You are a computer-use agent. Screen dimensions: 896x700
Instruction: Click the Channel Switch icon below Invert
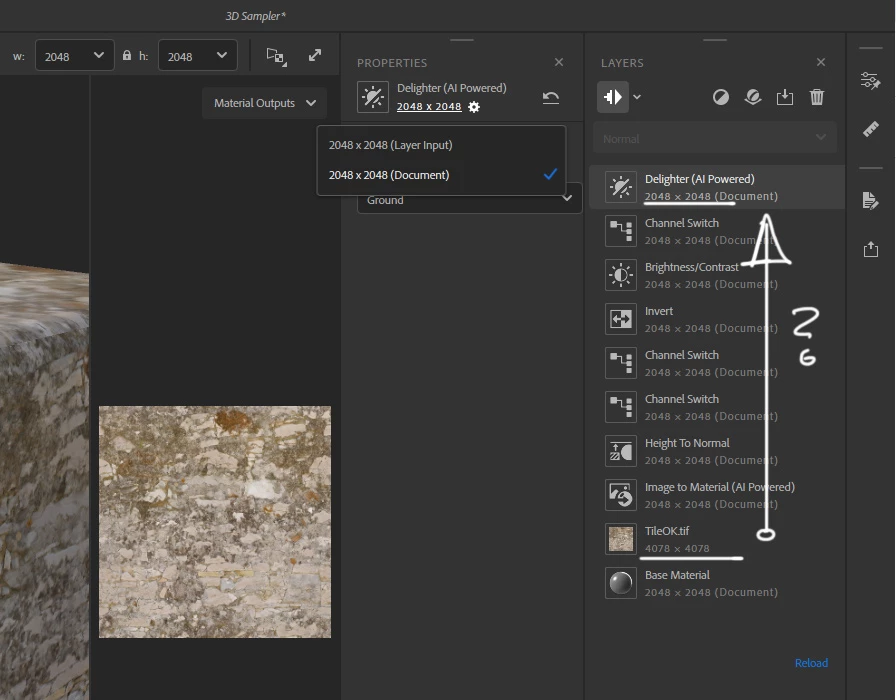(621, 363)
